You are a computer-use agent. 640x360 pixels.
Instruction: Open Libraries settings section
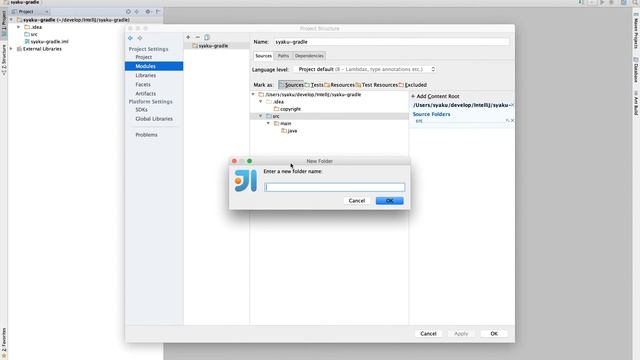[145, 76]
